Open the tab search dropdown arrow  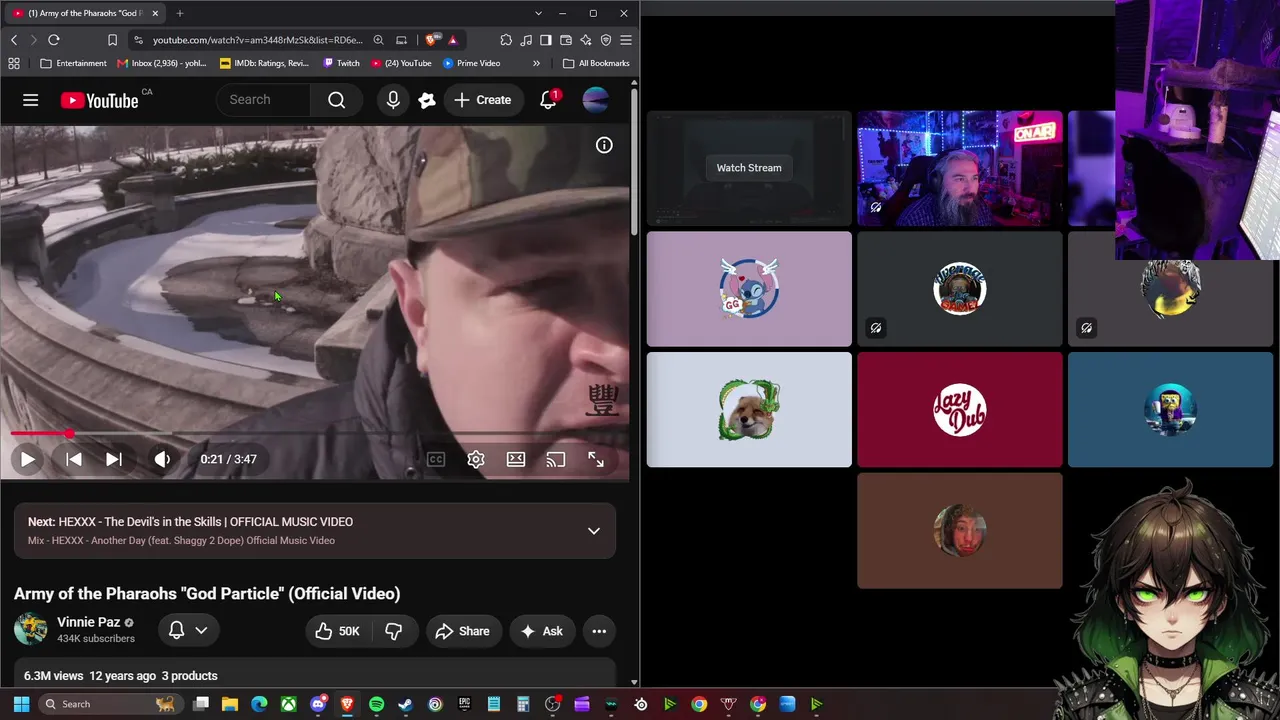[538, 13]
